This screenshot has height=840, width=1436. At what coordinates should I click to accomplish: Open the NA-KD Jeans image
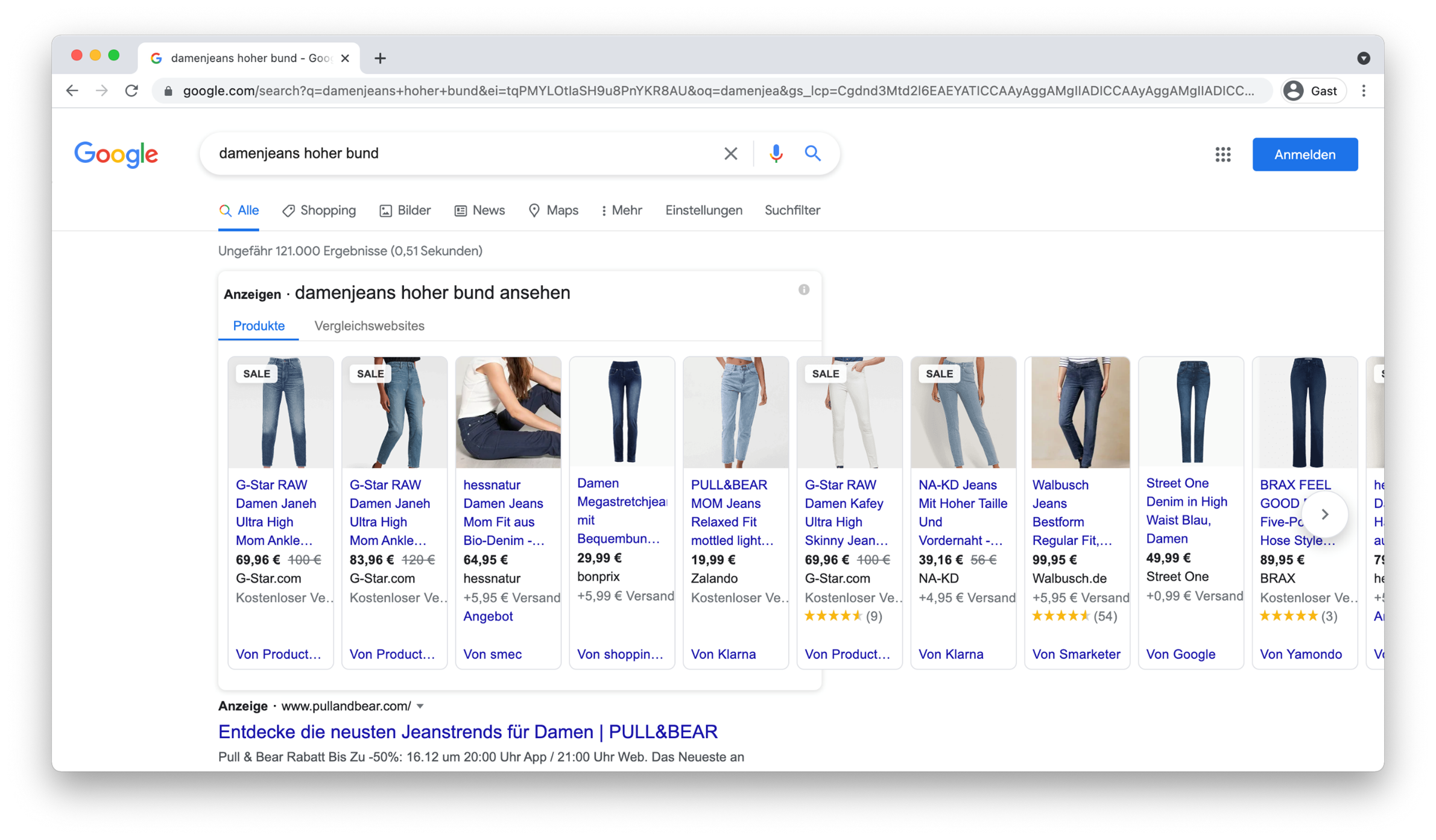coord(963,412)
